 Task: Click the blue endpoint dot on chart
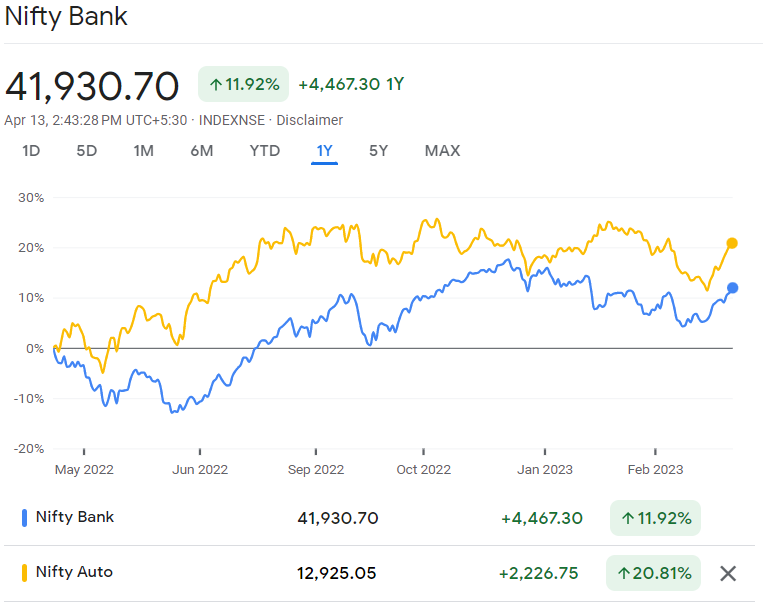(x=732, y=288)
